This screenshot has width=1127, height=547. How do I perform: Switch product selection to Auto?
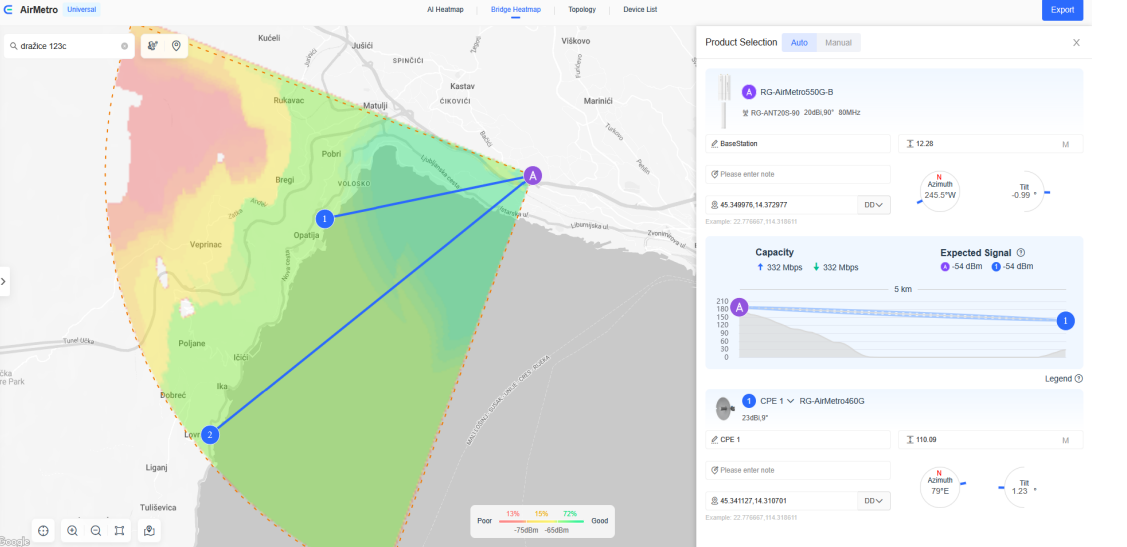799,42
